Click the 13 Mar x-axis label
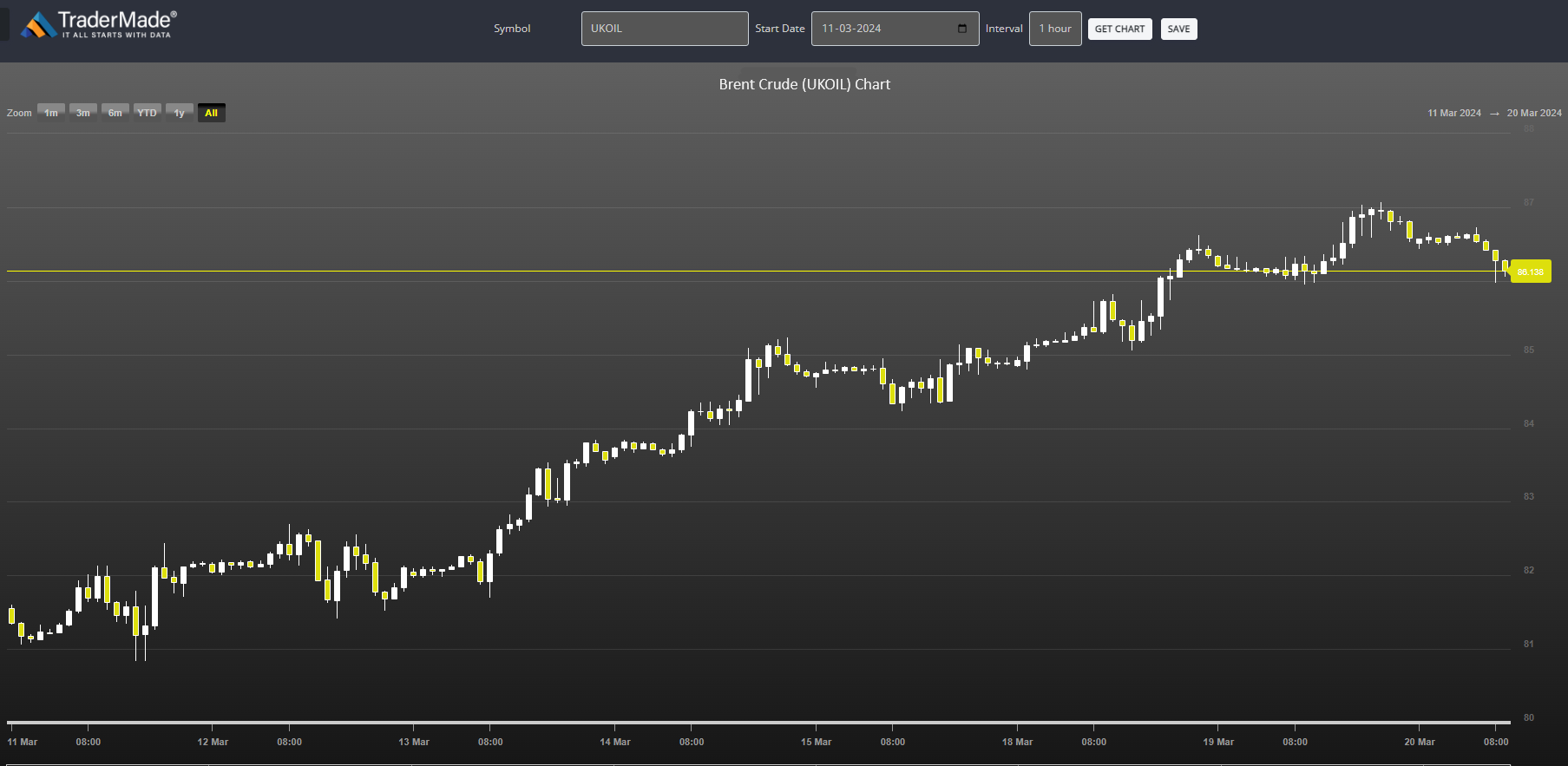 point(414,742)
